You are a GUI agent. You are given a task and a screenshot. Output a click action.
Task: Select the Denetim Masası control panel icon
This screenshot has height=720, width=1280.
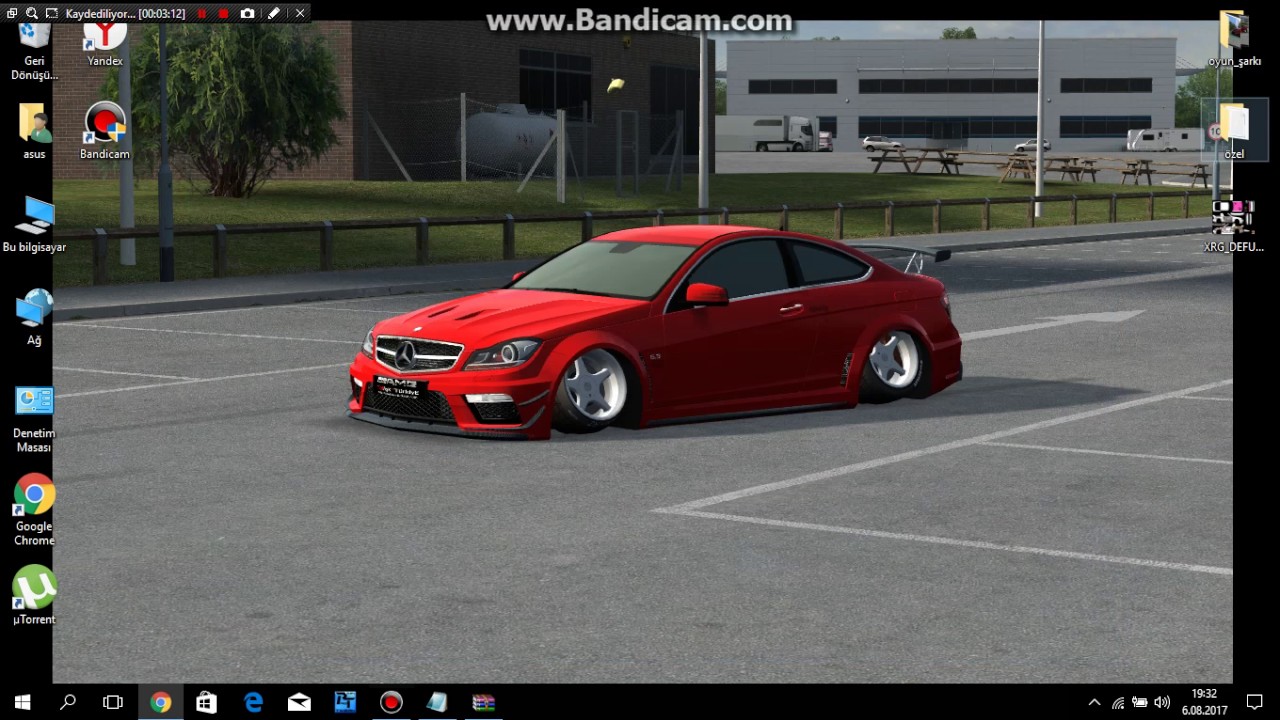click(x=34, y=418)
